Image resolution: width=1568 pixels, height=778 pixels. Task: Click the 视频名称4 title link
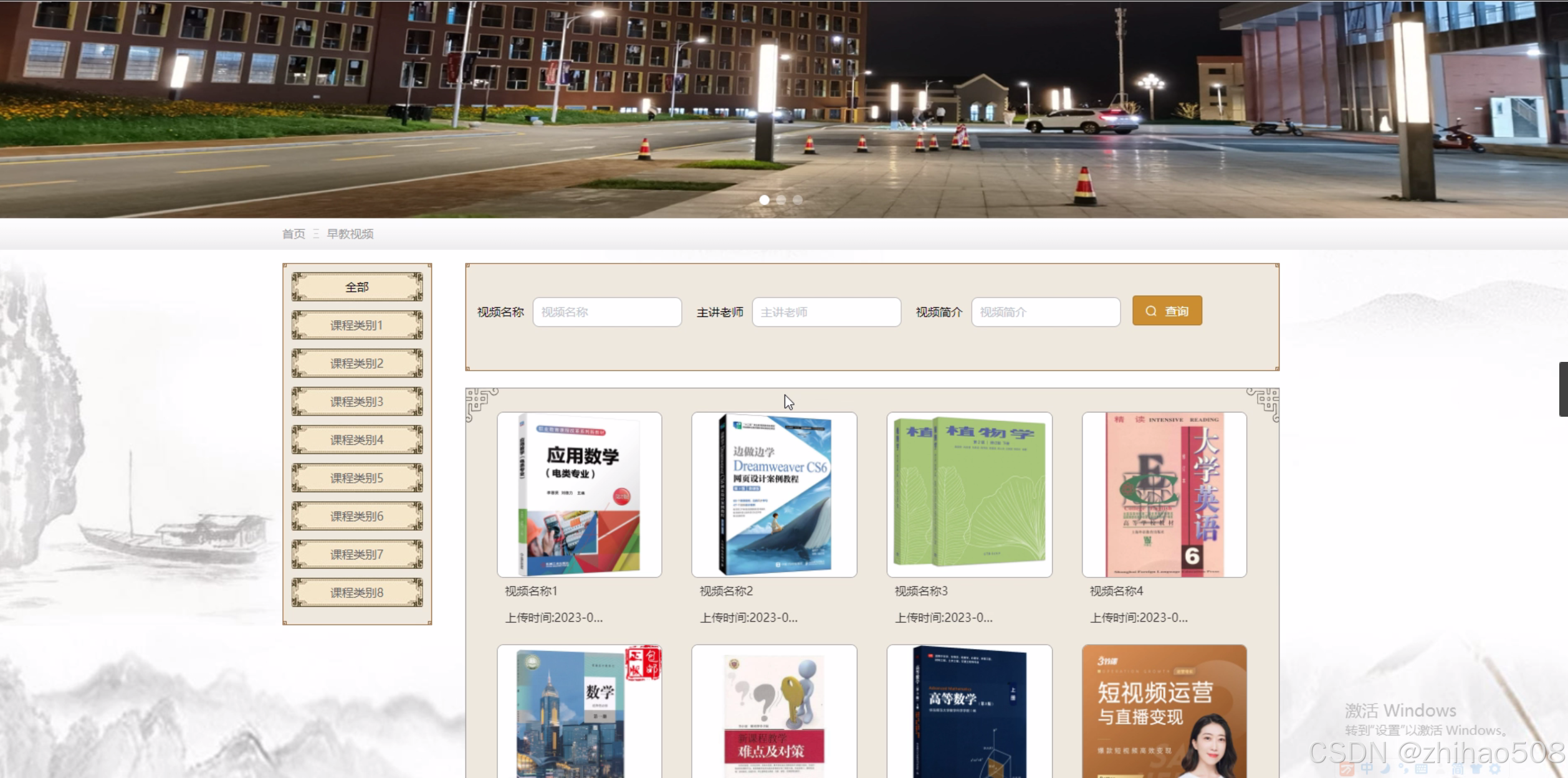pos(1116,591)
